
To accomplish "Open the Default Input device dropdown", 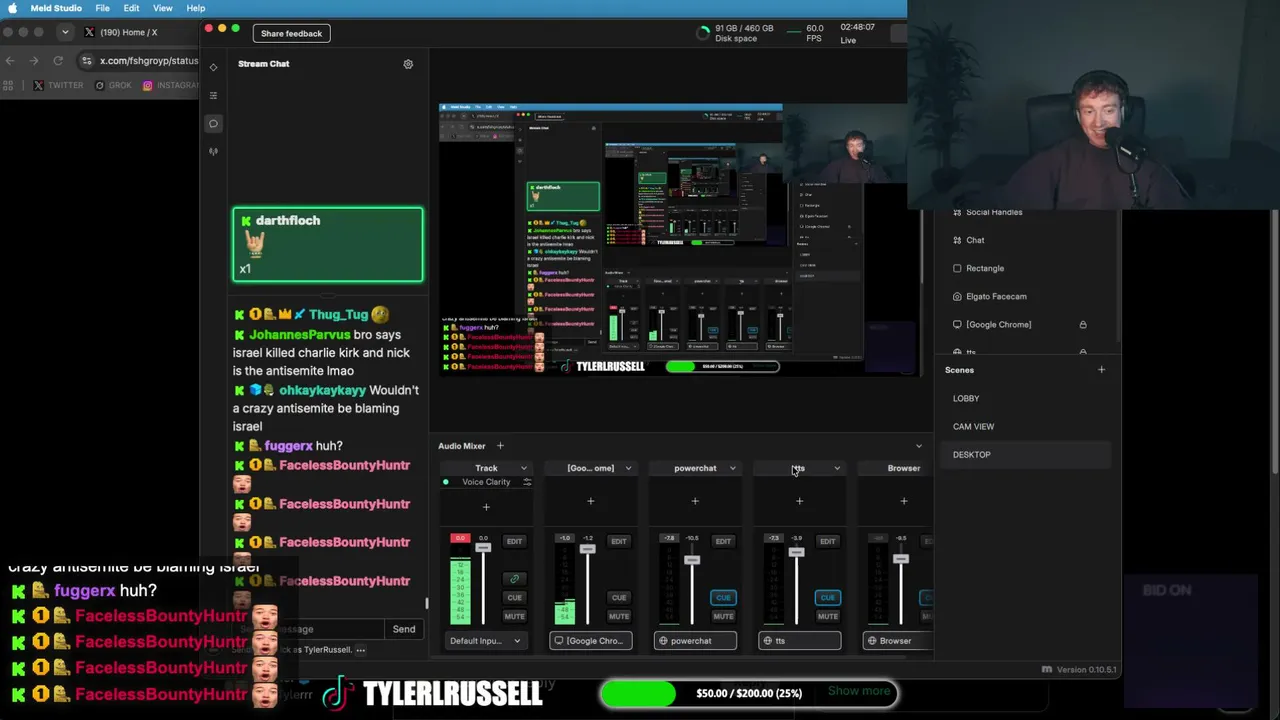I will coord(486,641).
